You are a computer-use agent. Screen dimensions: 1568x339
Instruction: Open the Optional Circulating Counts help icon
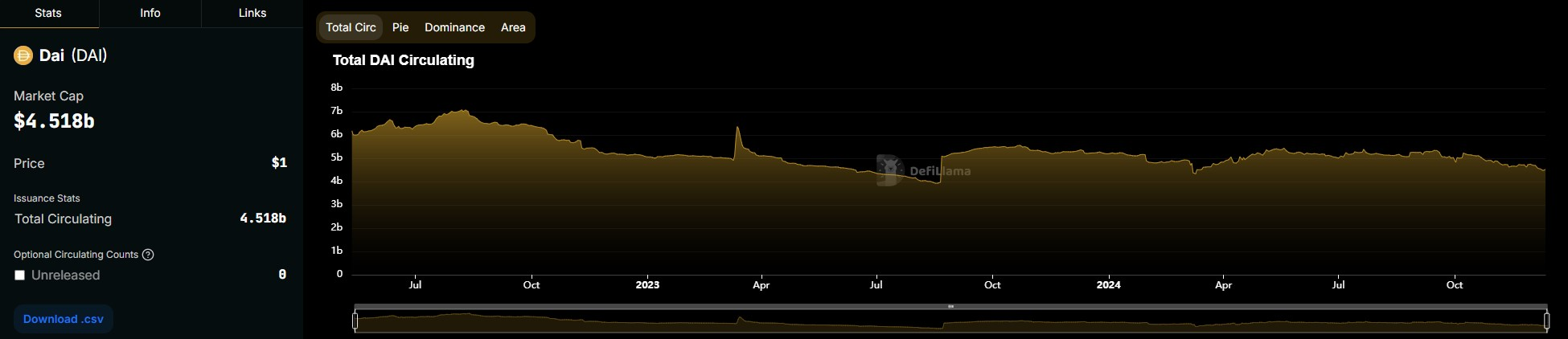[x=148, y=255]
